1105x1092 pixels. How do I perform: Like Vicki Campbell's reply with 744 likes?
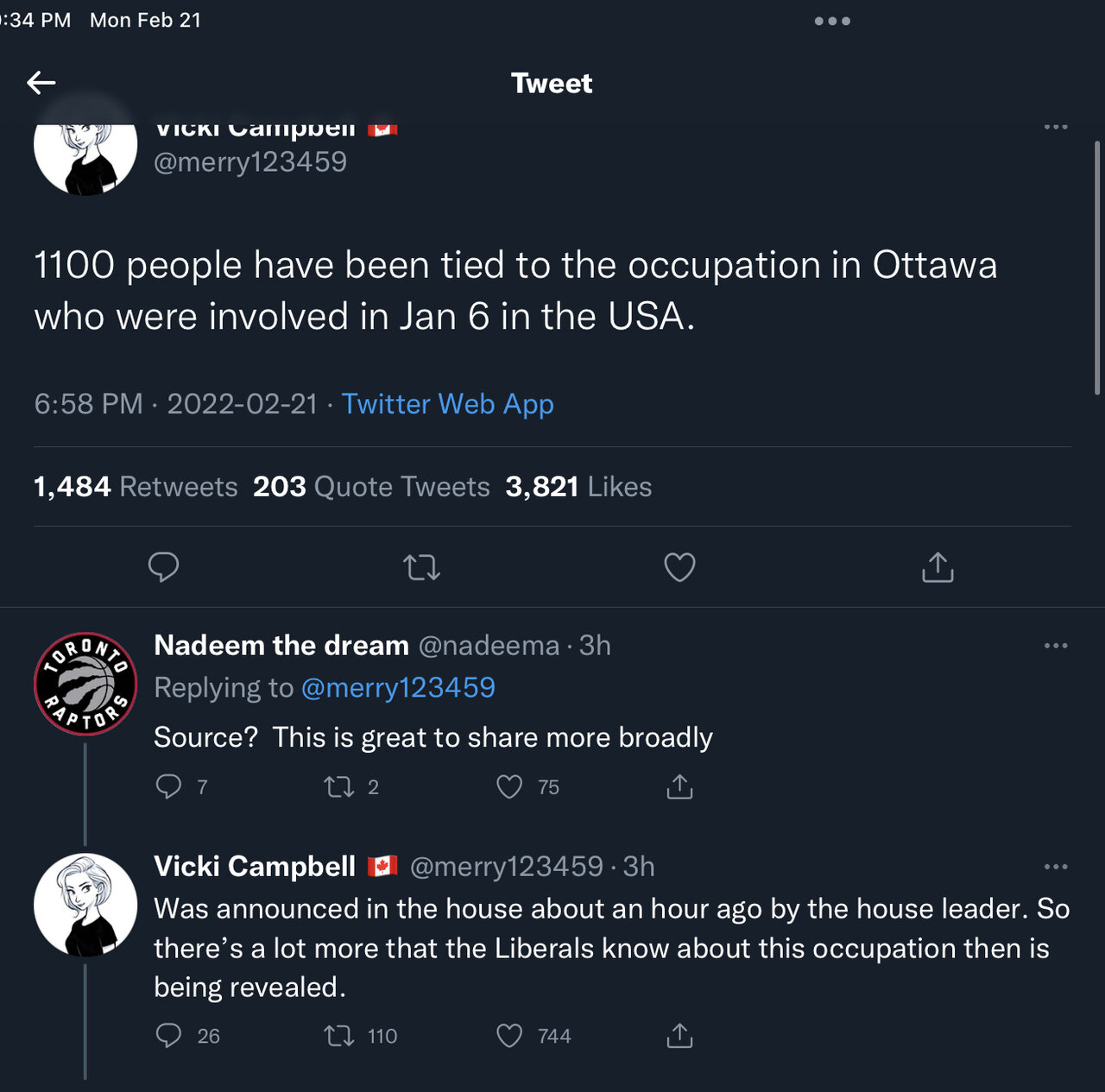(x=509, y=1036)
